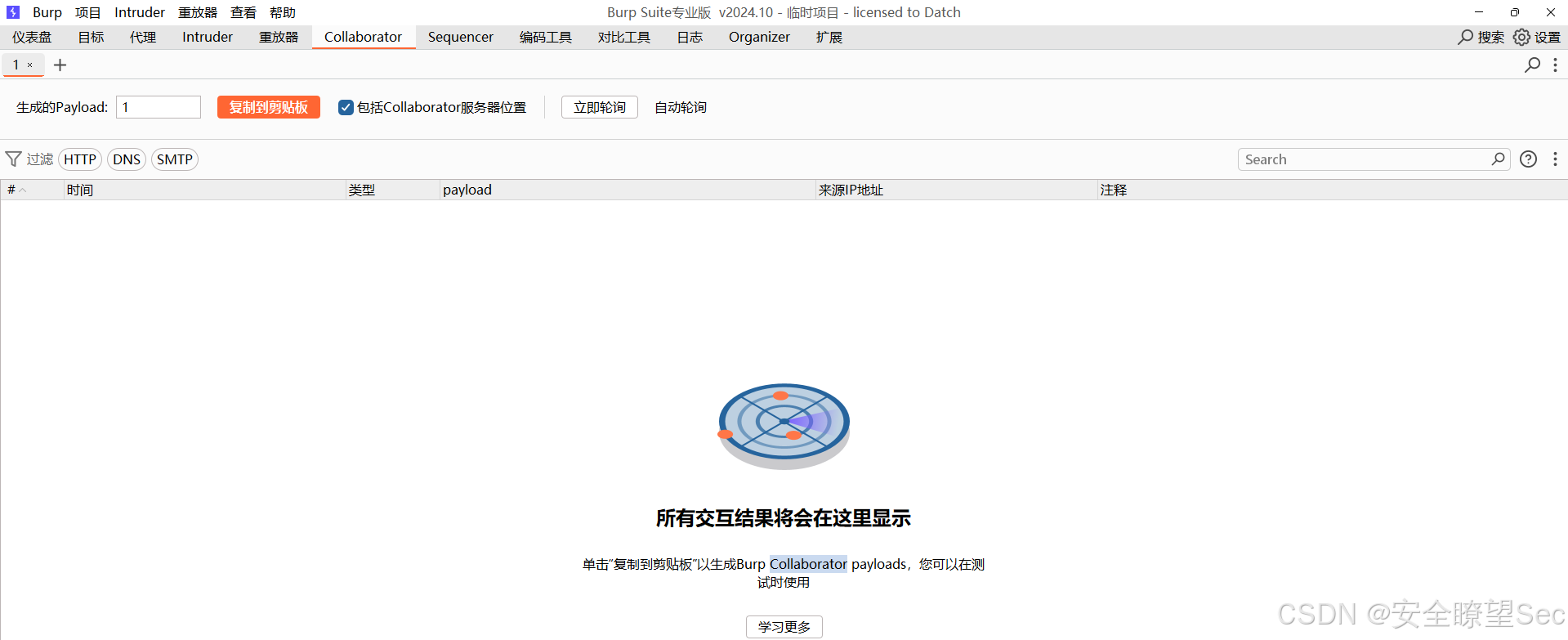
Task: Switch to the 代理 tab
Action: tap(143, 37)
